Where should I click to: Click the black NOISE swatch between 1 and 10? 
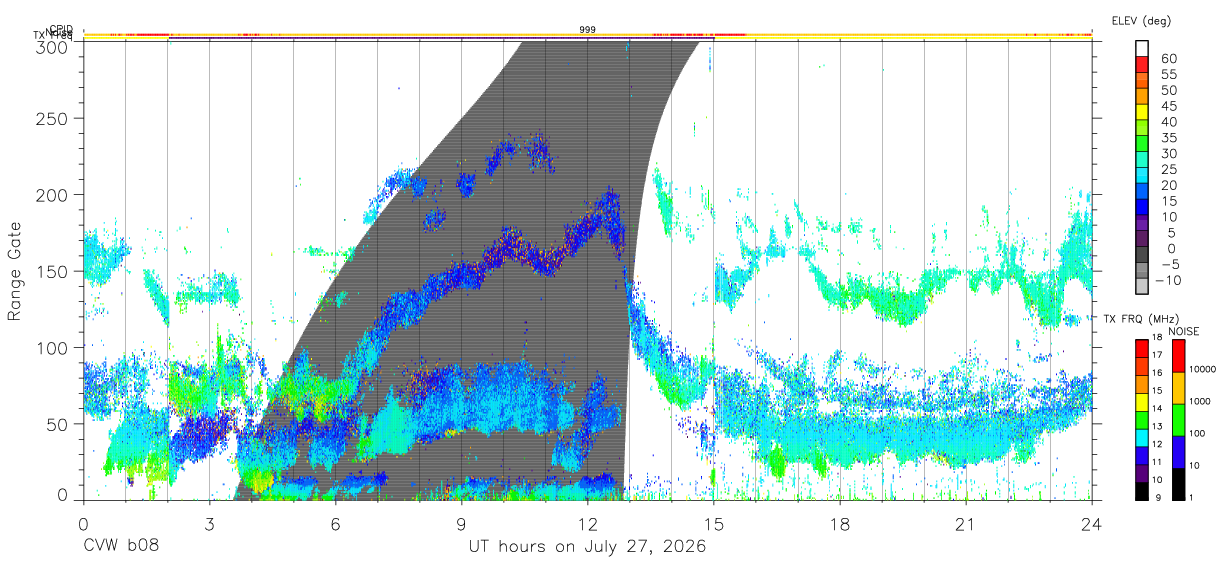(1178, 484)
